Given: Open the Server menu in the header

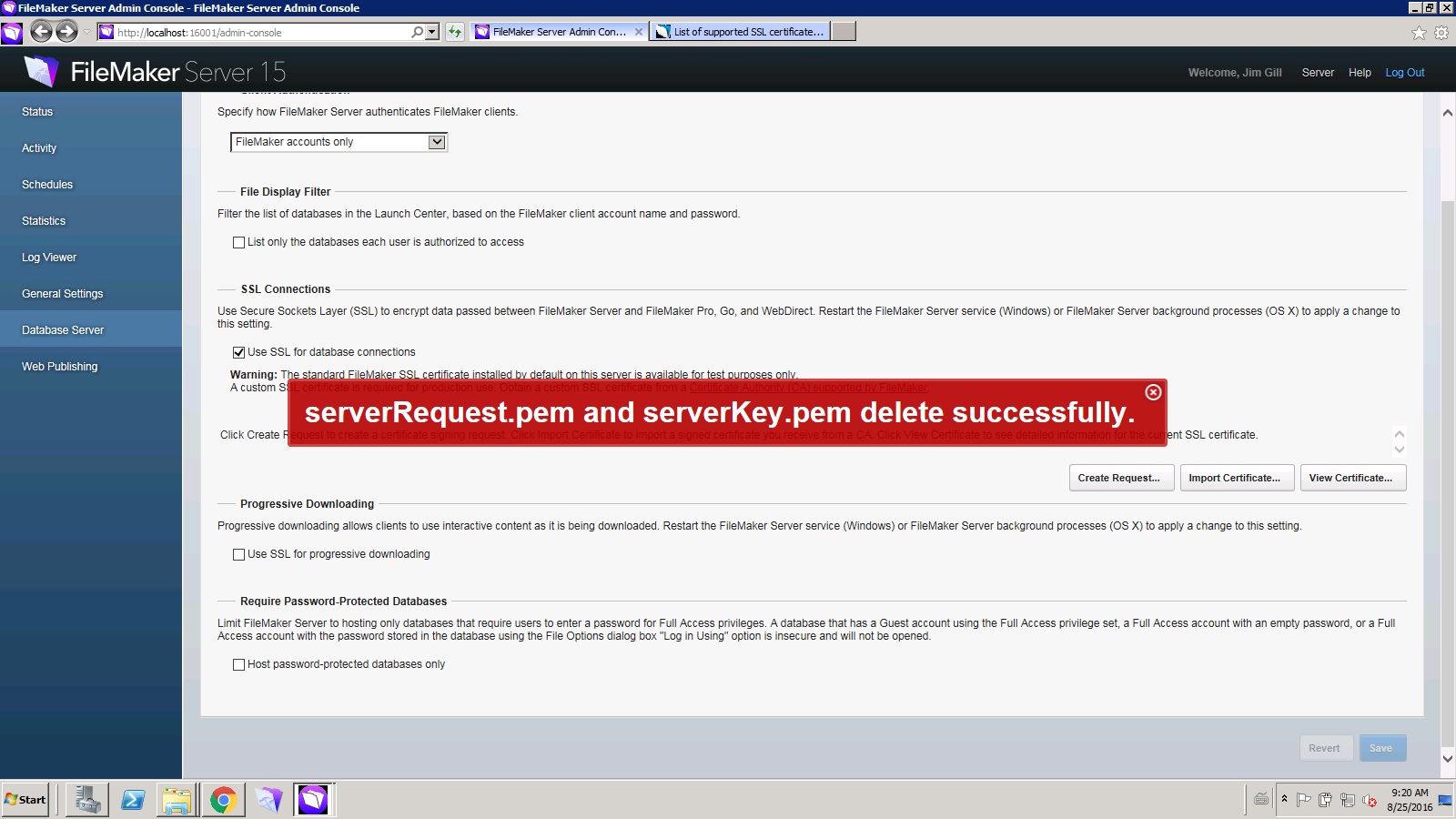Looking at the screenshot, I should (1318, 73).
